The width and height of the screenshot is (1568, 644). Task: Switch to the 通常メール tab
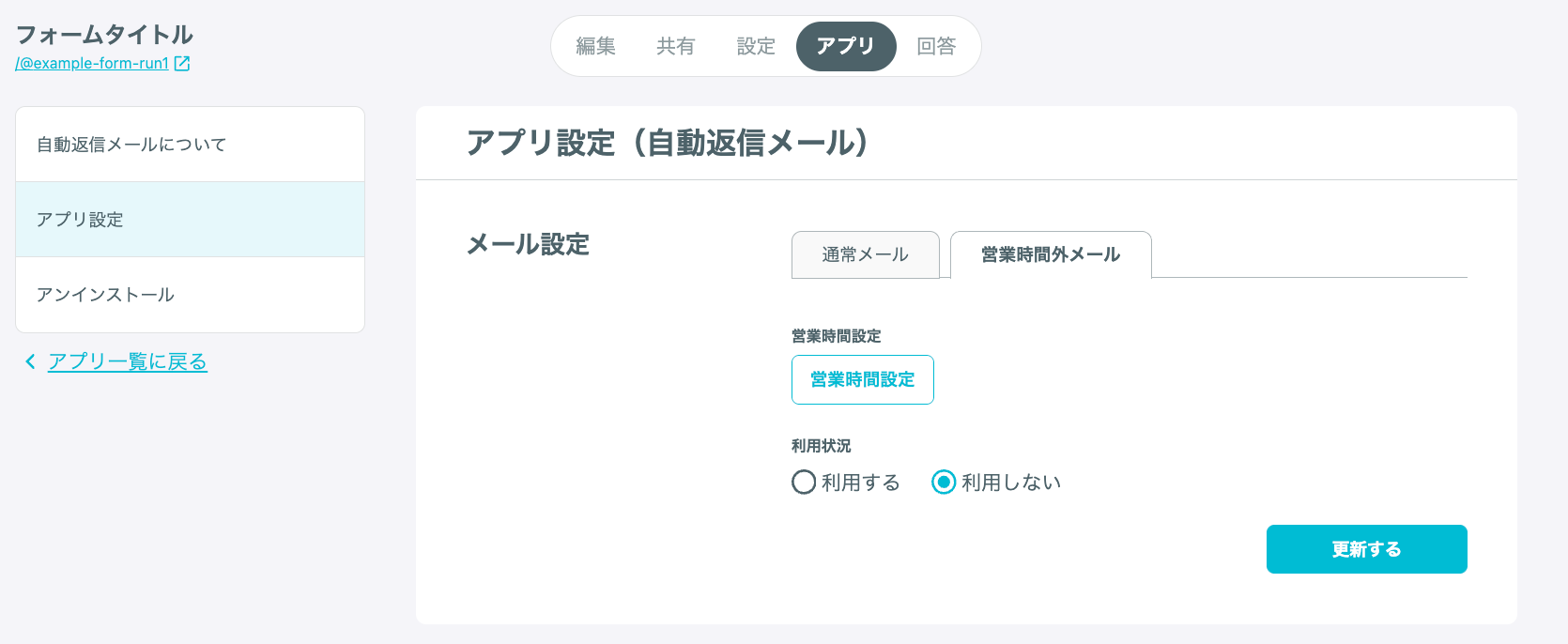click(866, 254)
